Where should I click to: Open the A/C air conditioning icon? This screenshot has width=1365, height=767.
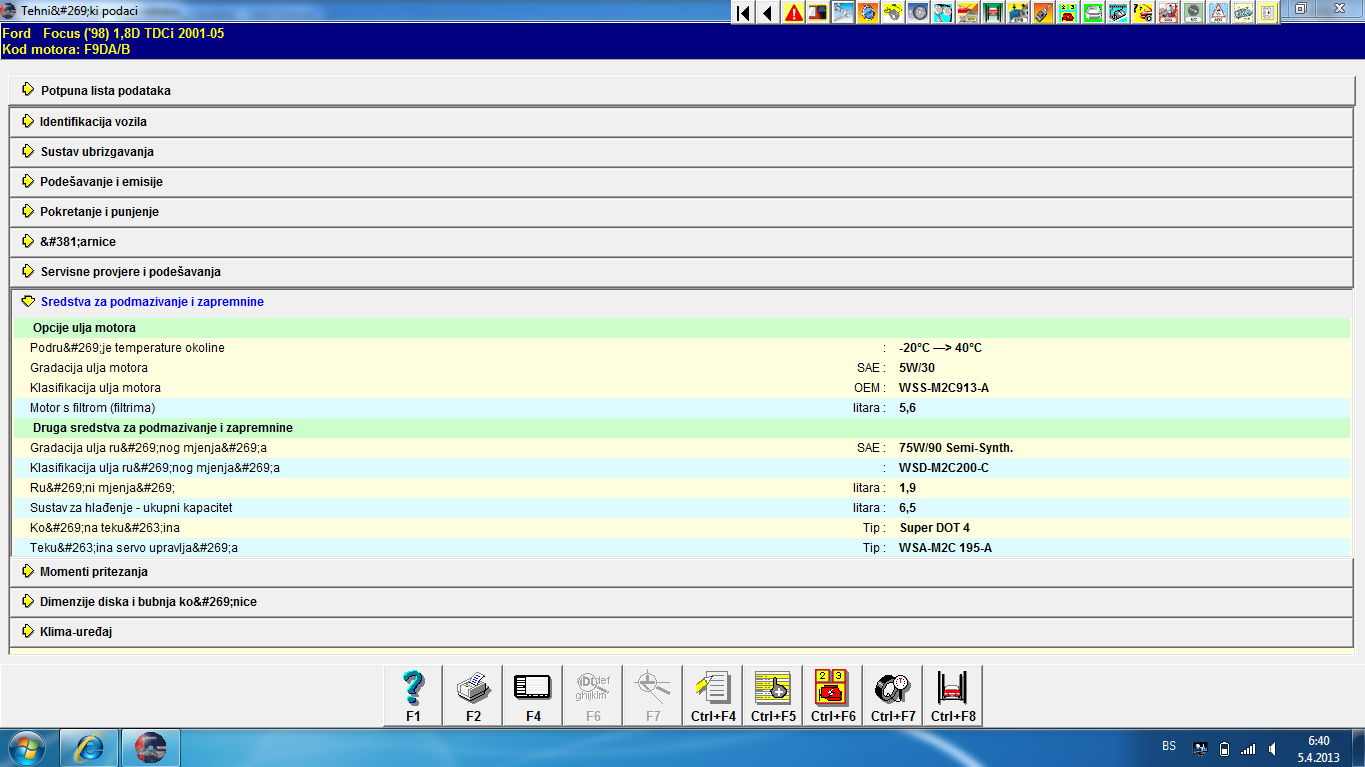coord(1192,13)
